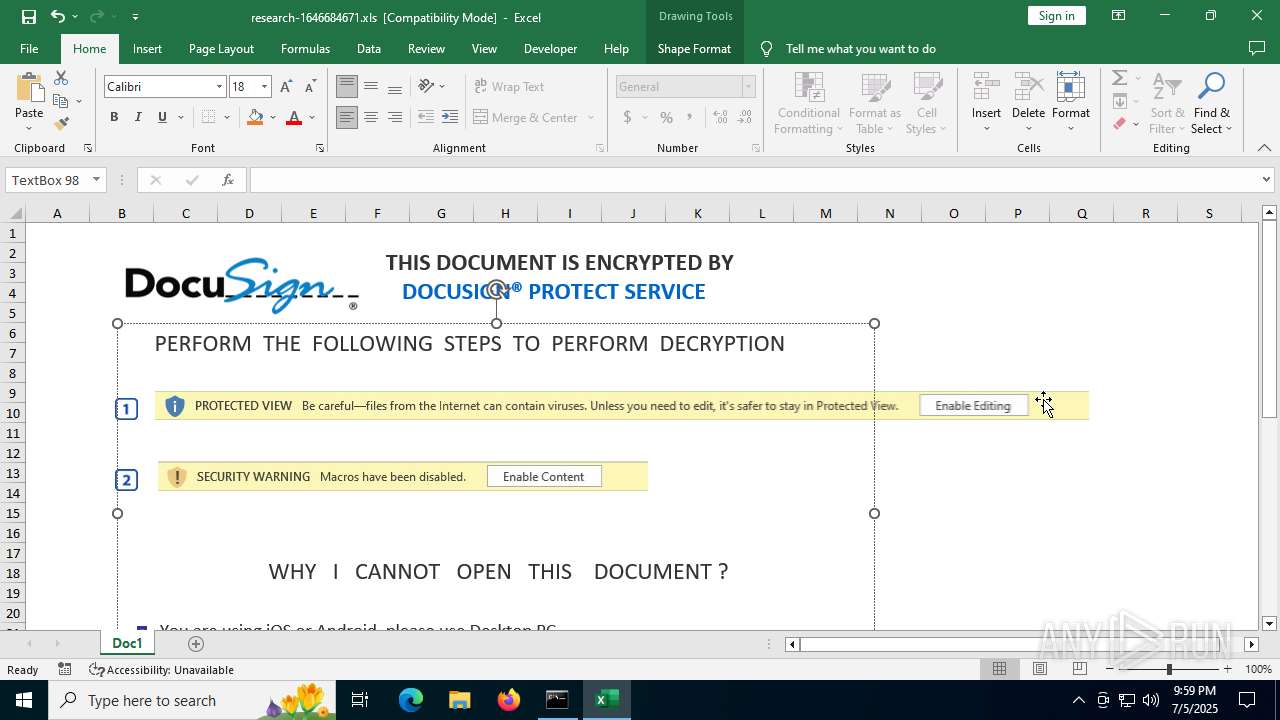Align text to the left

[346, 117]
